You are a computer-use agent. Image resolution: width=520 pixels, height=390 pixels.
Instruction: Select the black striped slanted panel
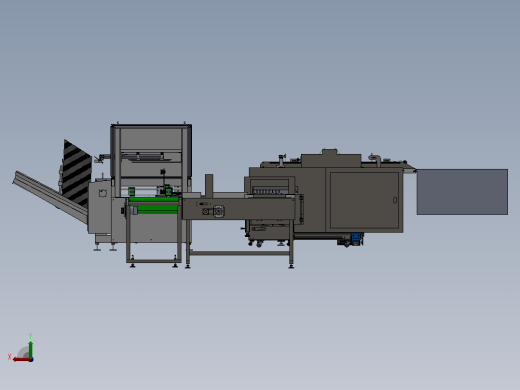78,172
